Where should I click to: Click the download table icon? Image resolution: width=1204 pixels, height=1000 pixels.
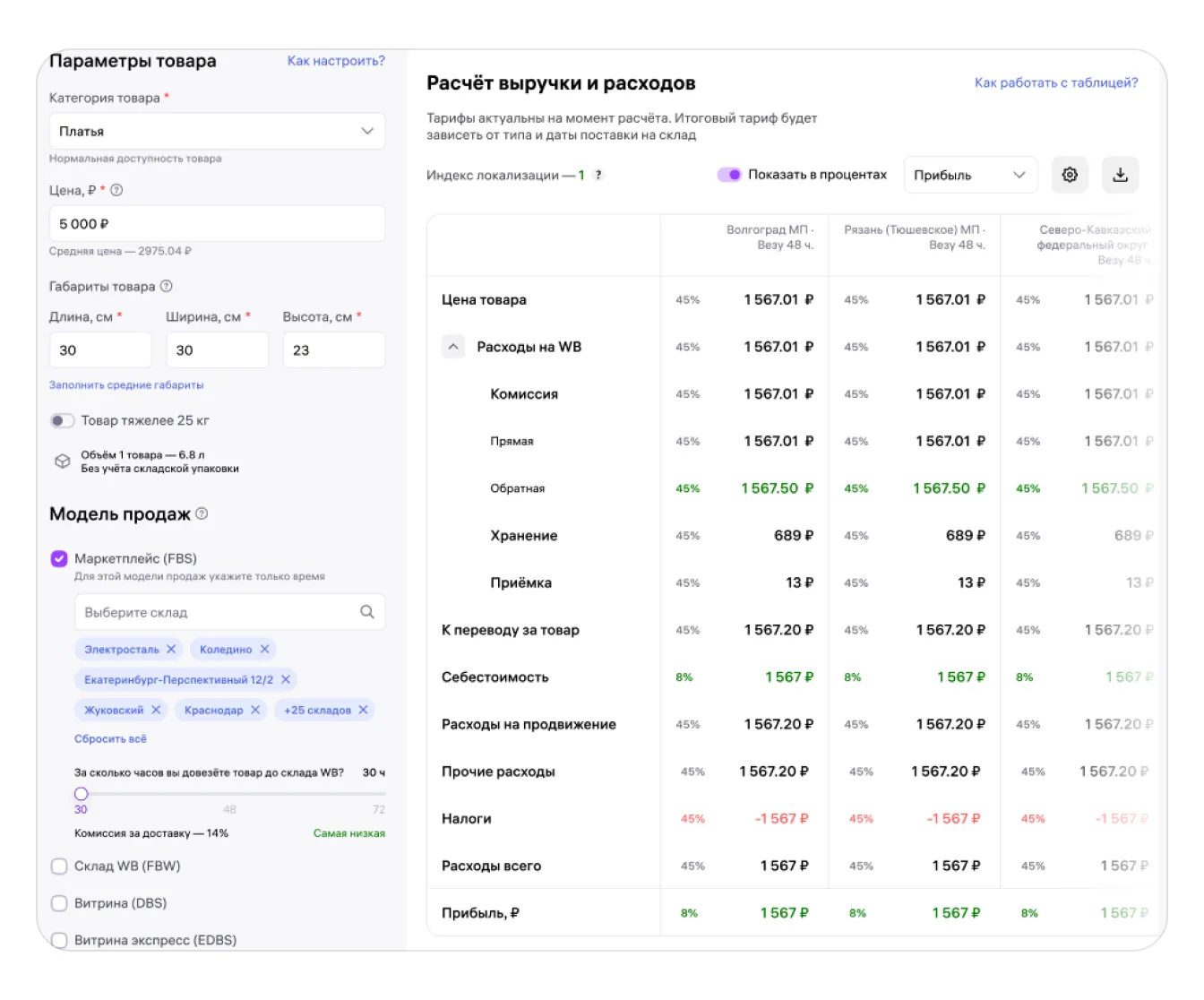pos(1120,175)
